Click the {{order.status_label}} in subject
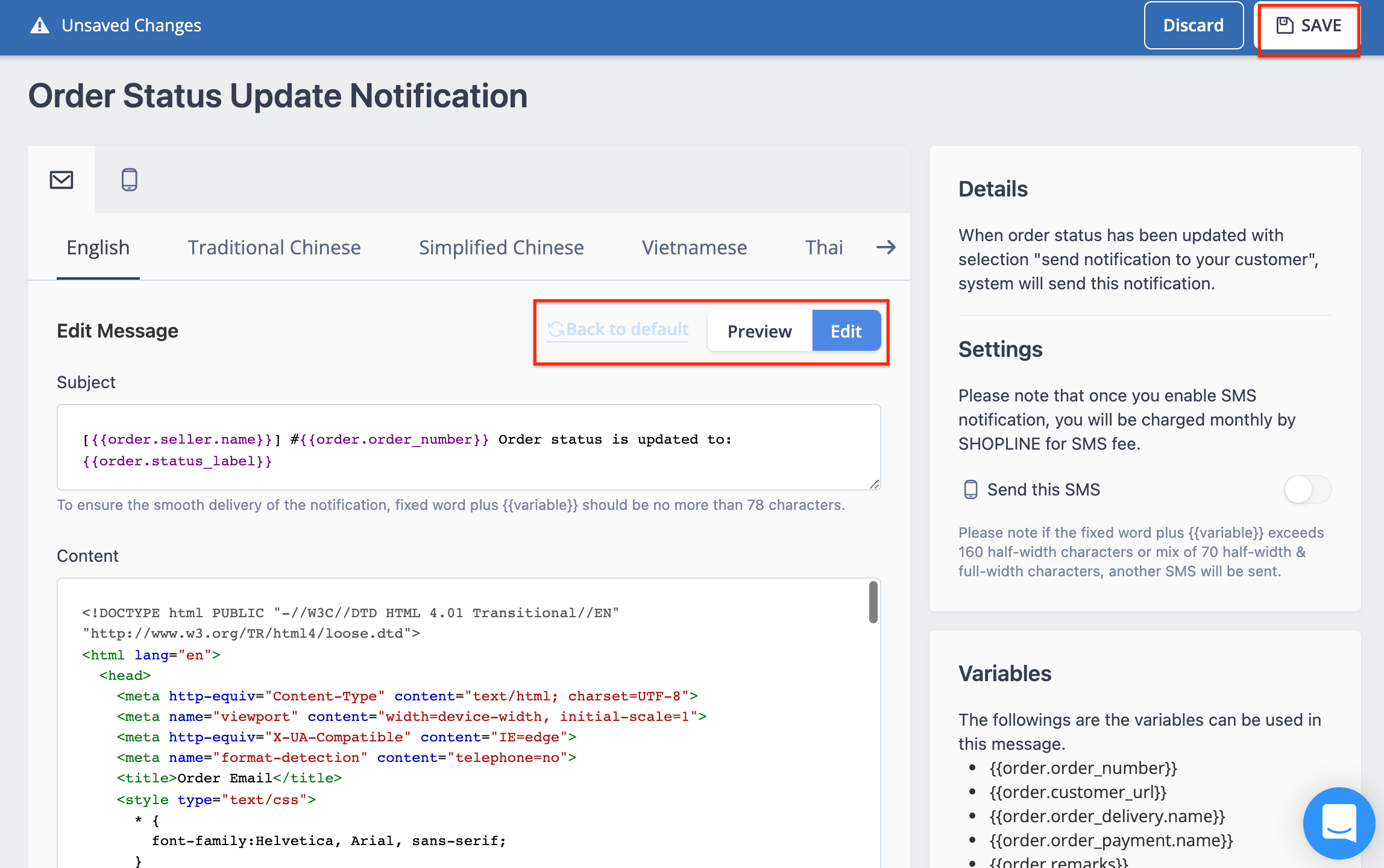 [x=177, y=461]
